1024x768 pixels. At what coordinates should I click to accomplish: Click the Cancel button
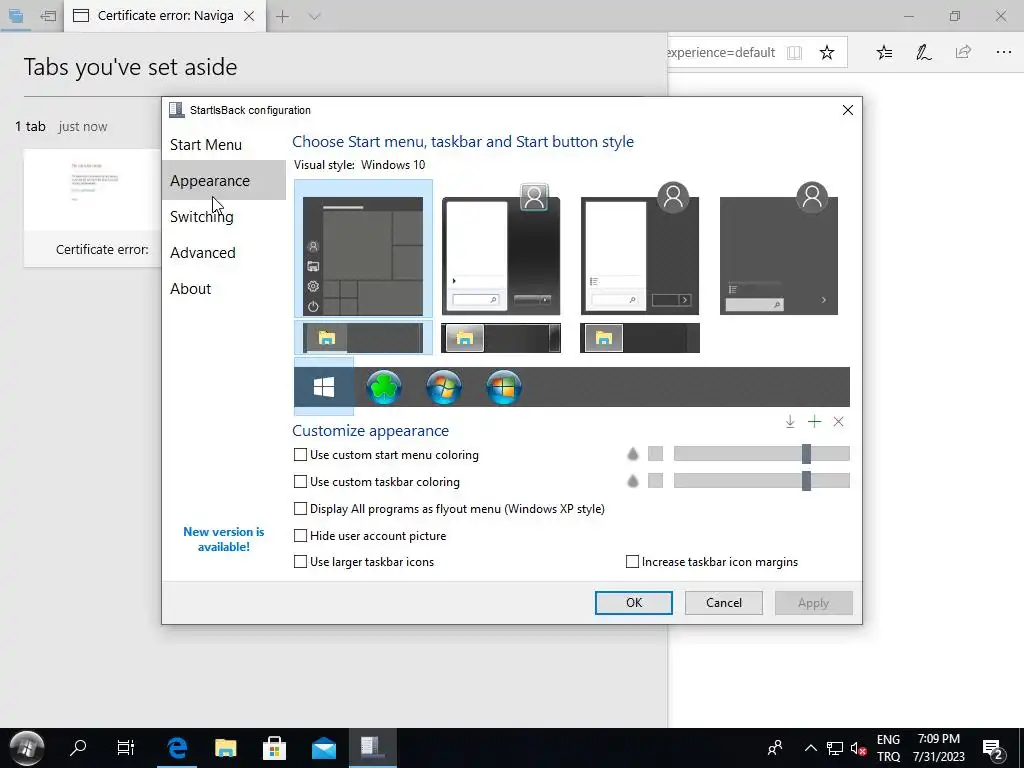(x=724, y=603)
